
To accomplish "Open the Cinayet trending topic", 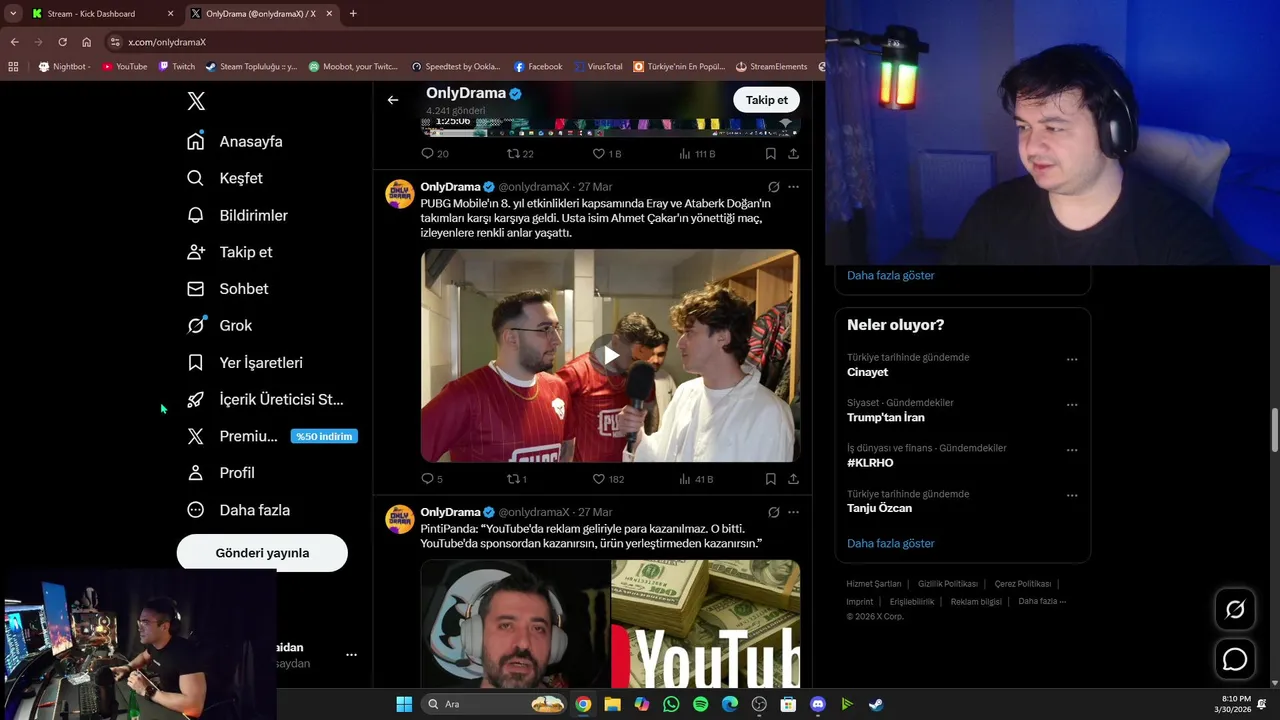I will pos(867,372).
